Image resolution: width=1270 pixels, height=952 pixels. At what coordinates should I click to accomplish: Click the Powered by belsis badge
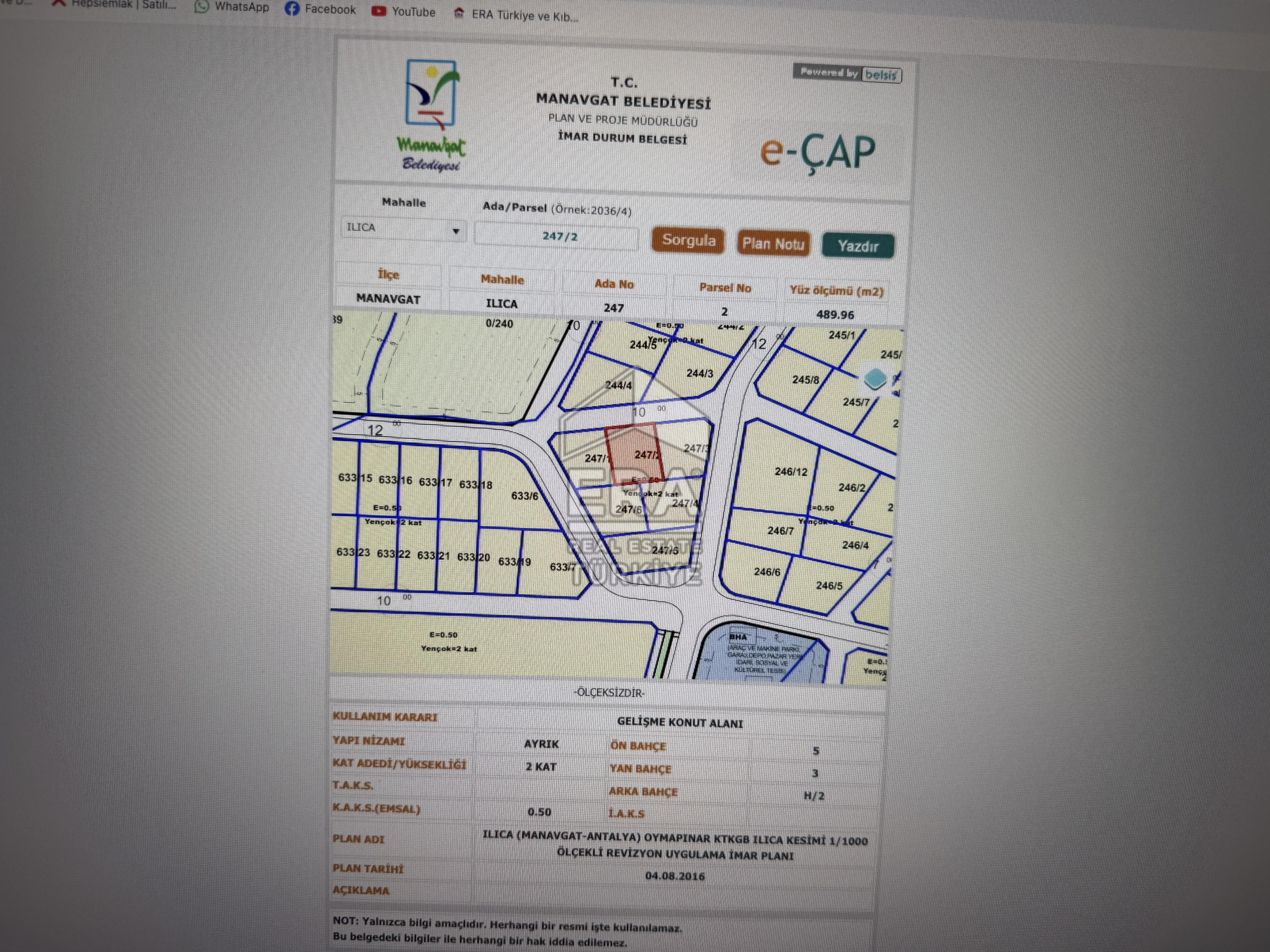(847, 74)
